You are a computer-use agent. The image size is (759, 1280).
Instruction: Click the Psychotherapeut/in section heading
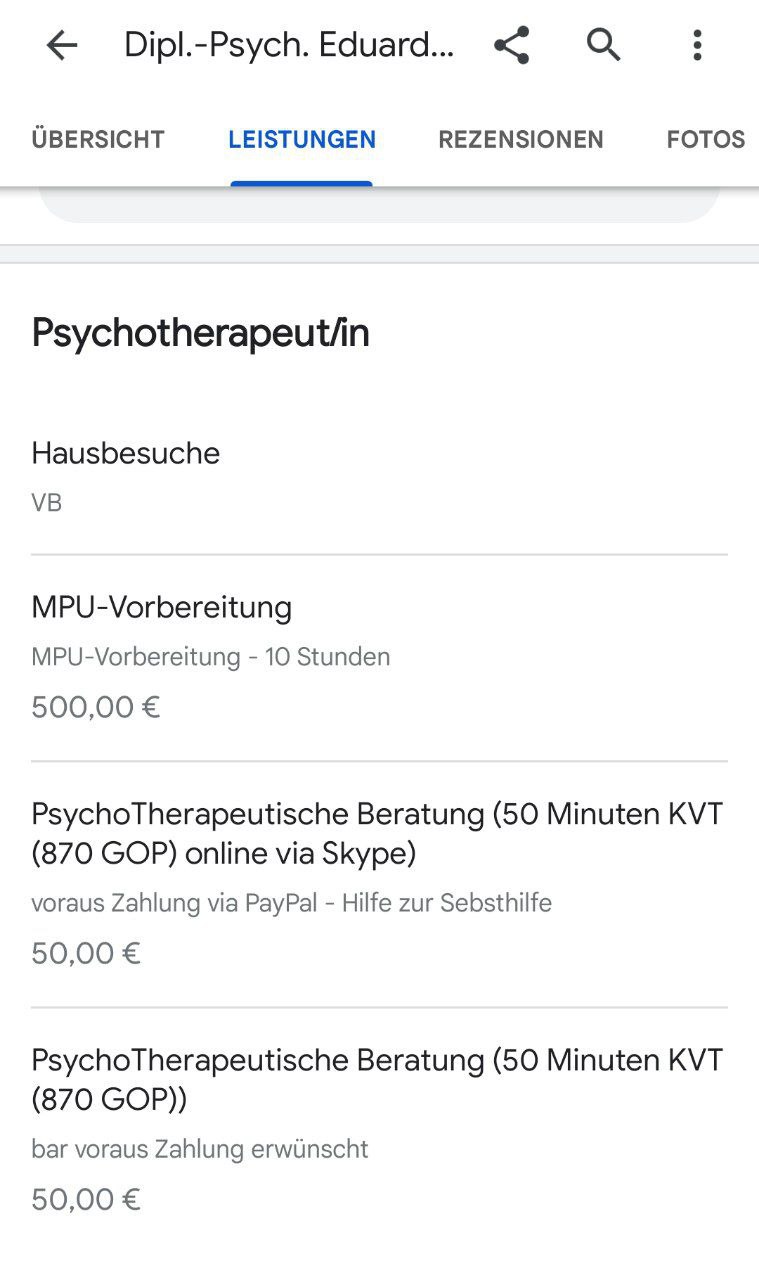point(201,333)
